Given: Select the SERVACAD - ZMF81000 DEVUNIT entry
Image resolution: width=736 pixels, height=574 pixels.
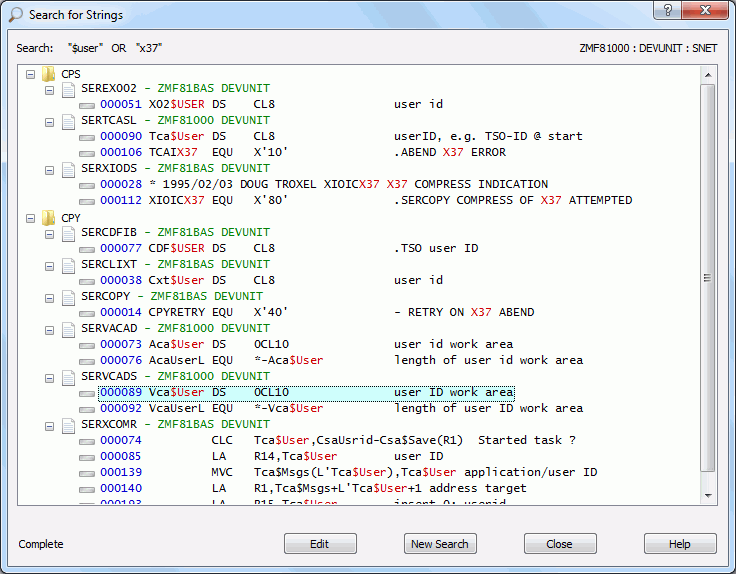Looking at the screenshot, I should pos(176,328).
